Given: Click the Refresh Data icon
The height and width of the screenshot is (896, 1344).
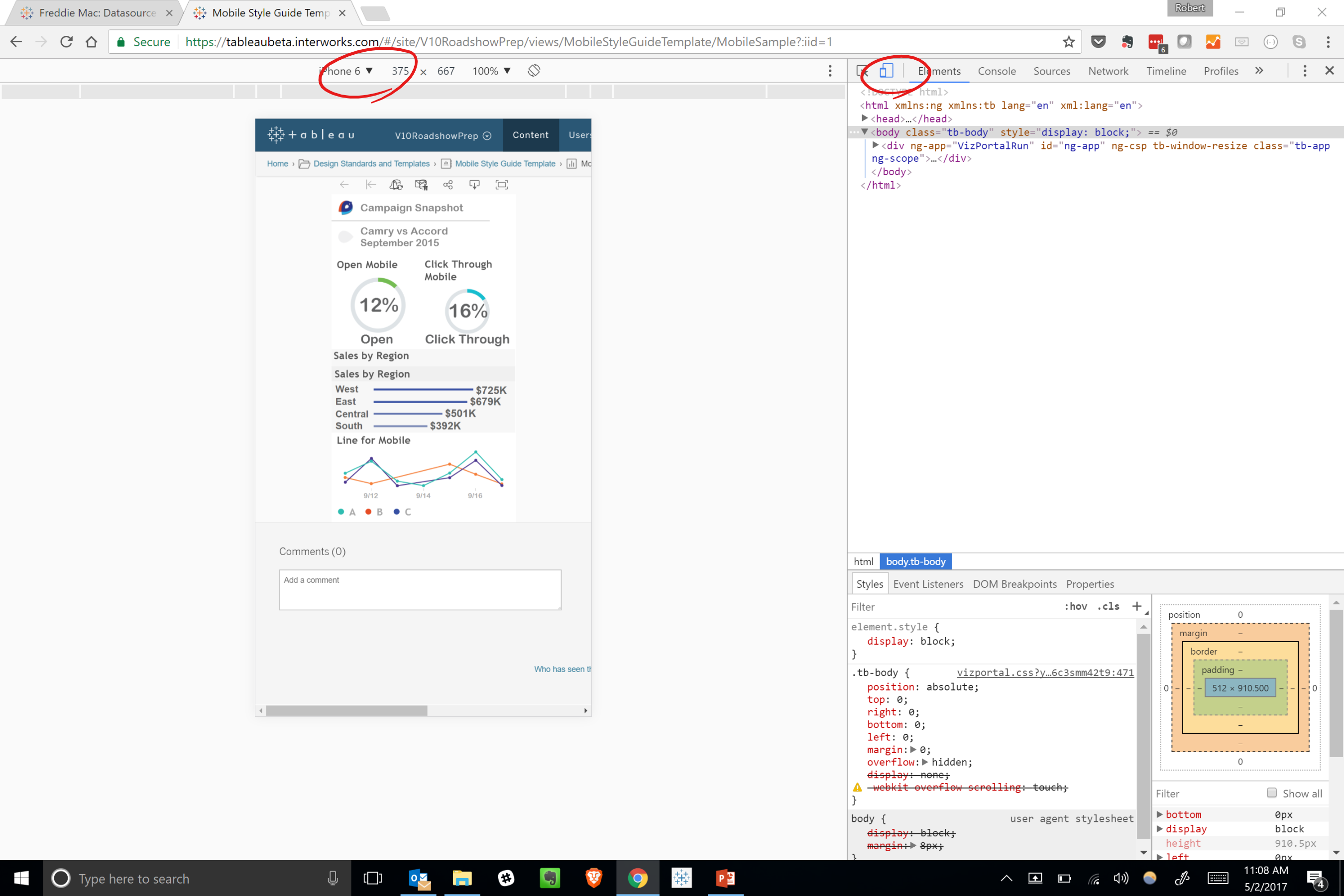Looking at the screenshot, I should point(396,184).
